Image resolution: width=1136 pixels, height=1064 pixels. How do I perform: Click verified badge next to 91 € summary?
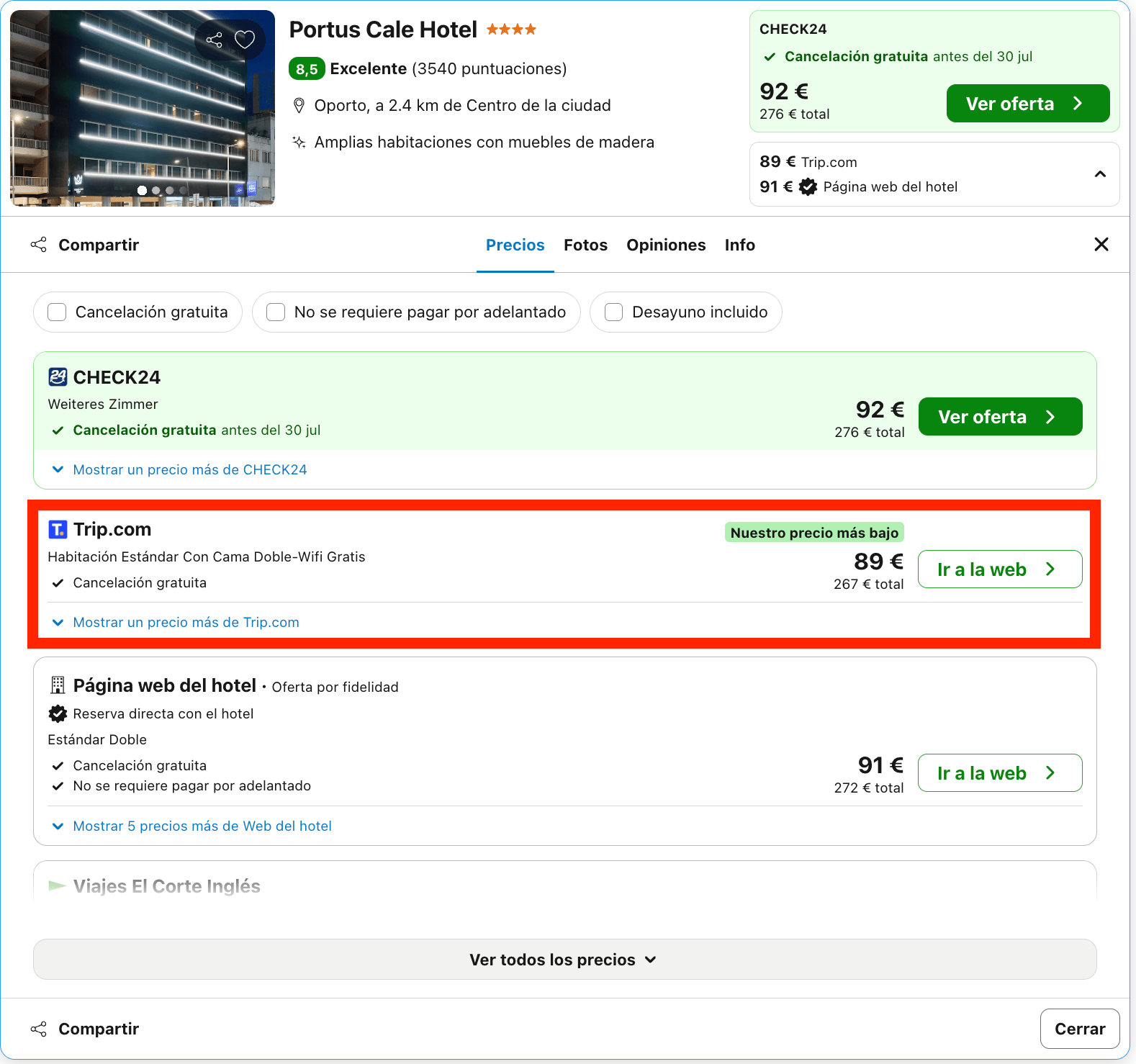click(x=808, y=186)
